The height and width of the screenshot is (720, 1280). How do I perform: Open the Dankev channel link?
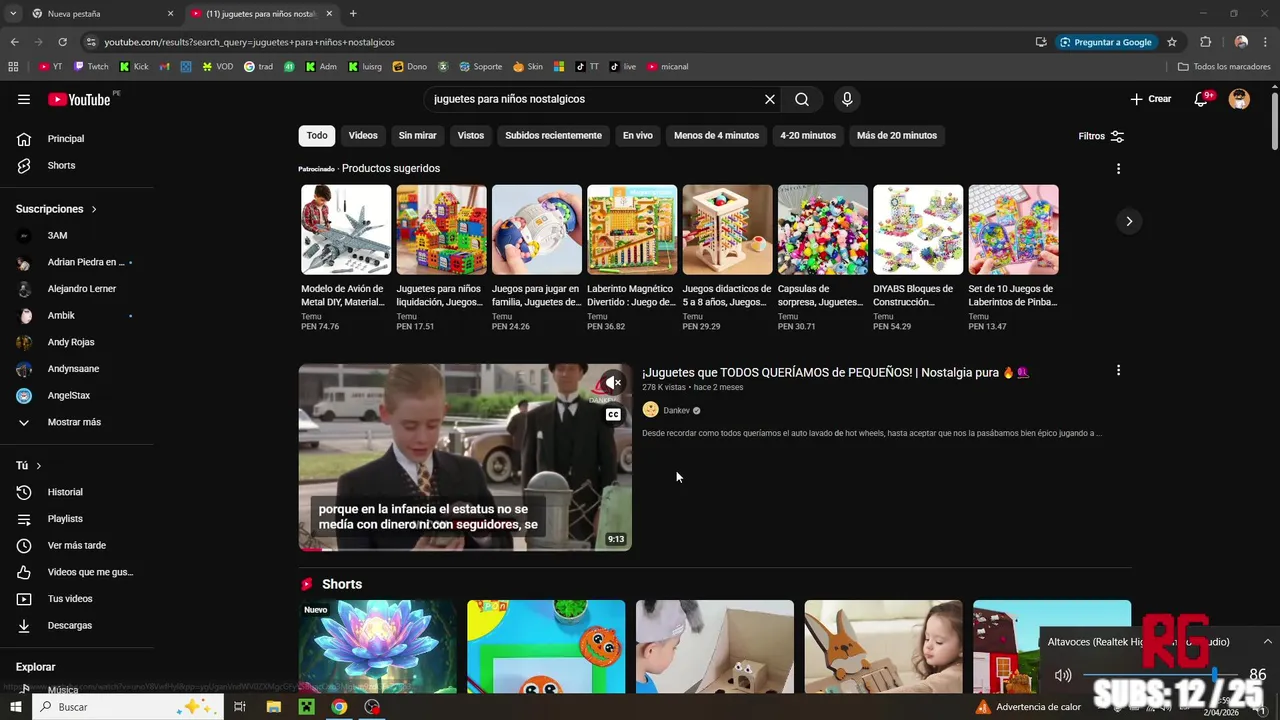coord(676,410)
